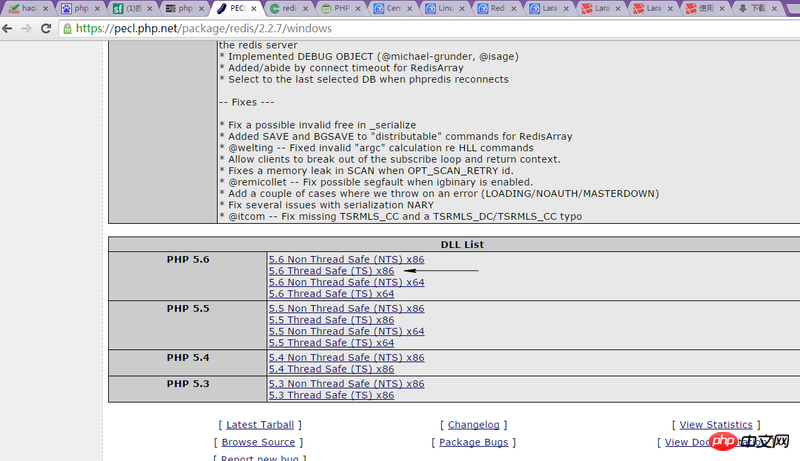Viewport: 800px width, 461px height.
Task: Go back using the browser back arrow
Action: coord(7,29)
